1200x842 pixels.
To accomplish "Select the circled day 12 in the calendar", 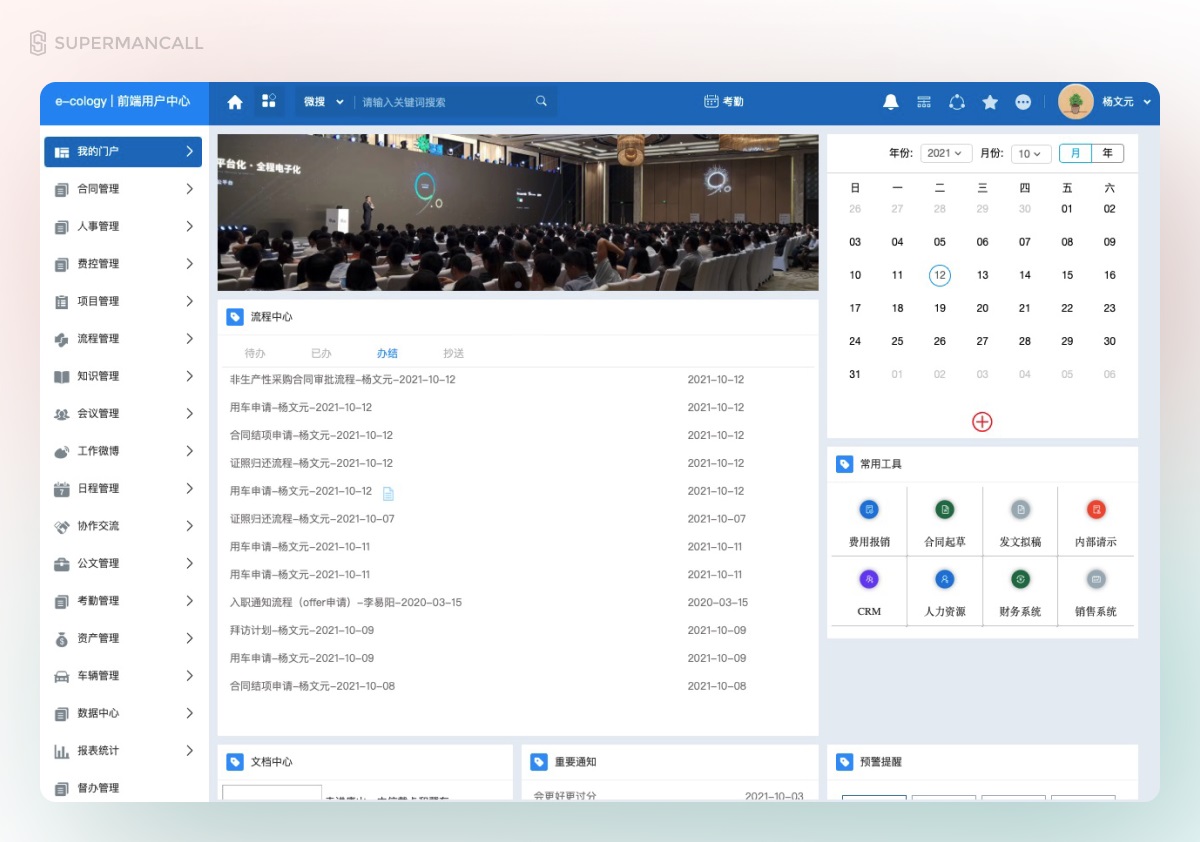I will pos(939,275).
